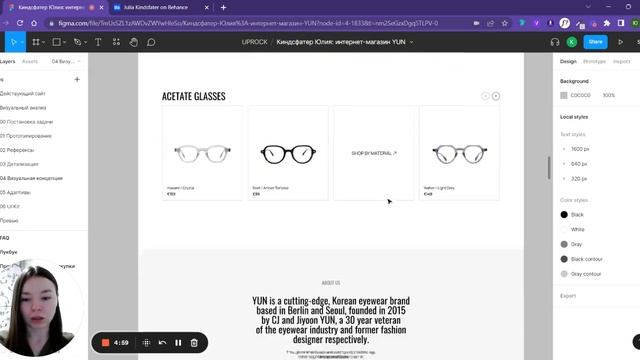Click the UPROCK project name
The width and height of the screenshot is (640, 360).
pyautogui.click(x=254, y=42)
